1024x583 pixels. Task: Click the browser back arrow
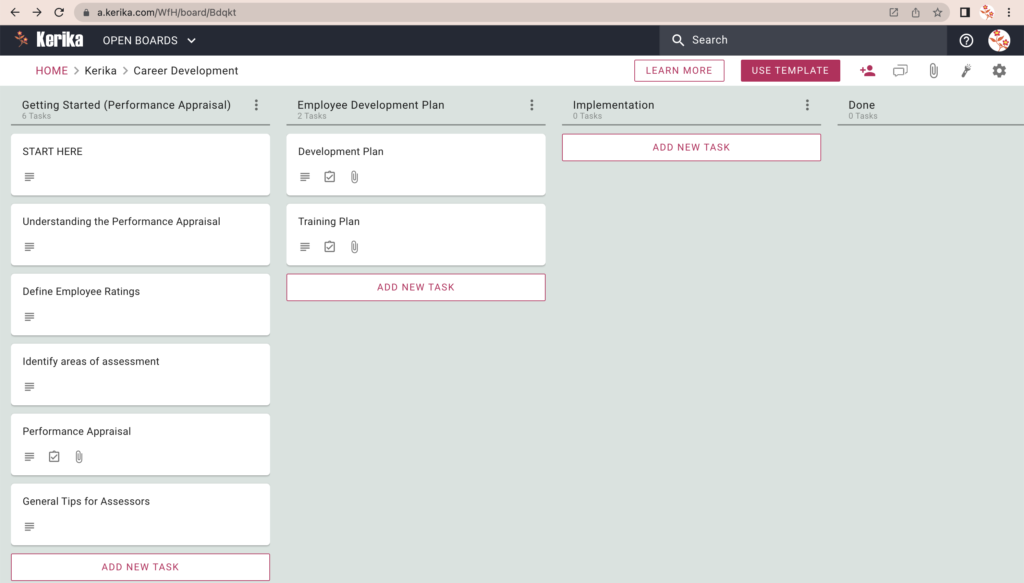(x=15, y=12)
